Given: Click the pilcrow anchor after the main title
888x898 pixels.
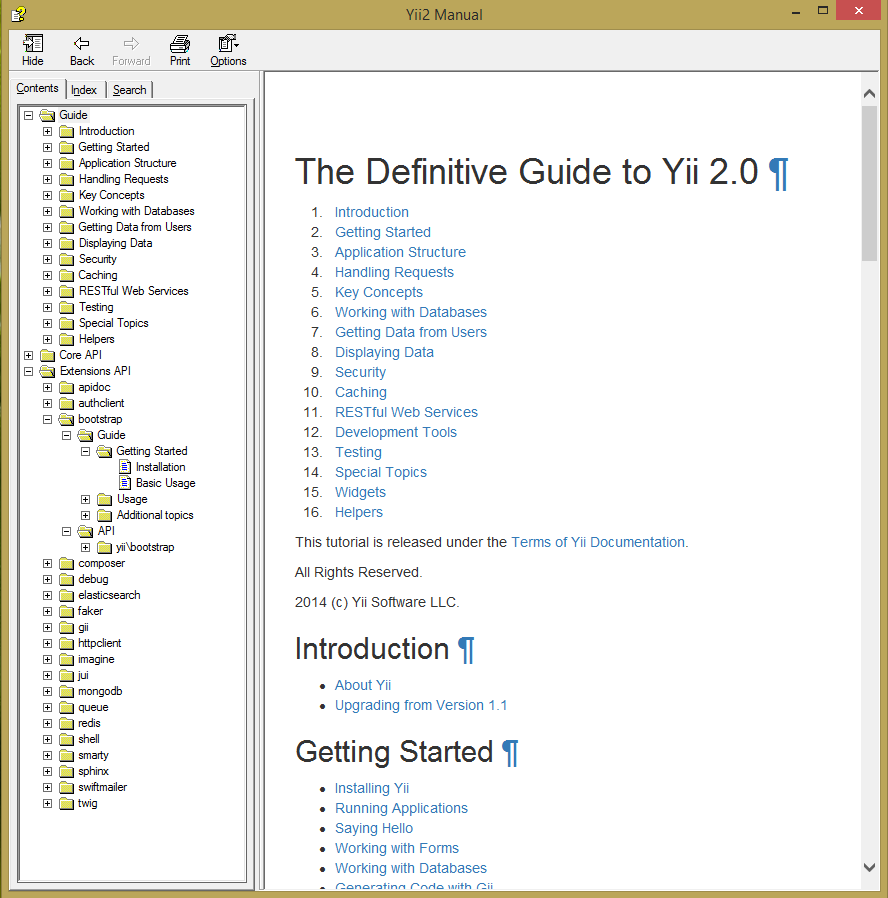Looking at the screenshot, I should tap(778, 174).
